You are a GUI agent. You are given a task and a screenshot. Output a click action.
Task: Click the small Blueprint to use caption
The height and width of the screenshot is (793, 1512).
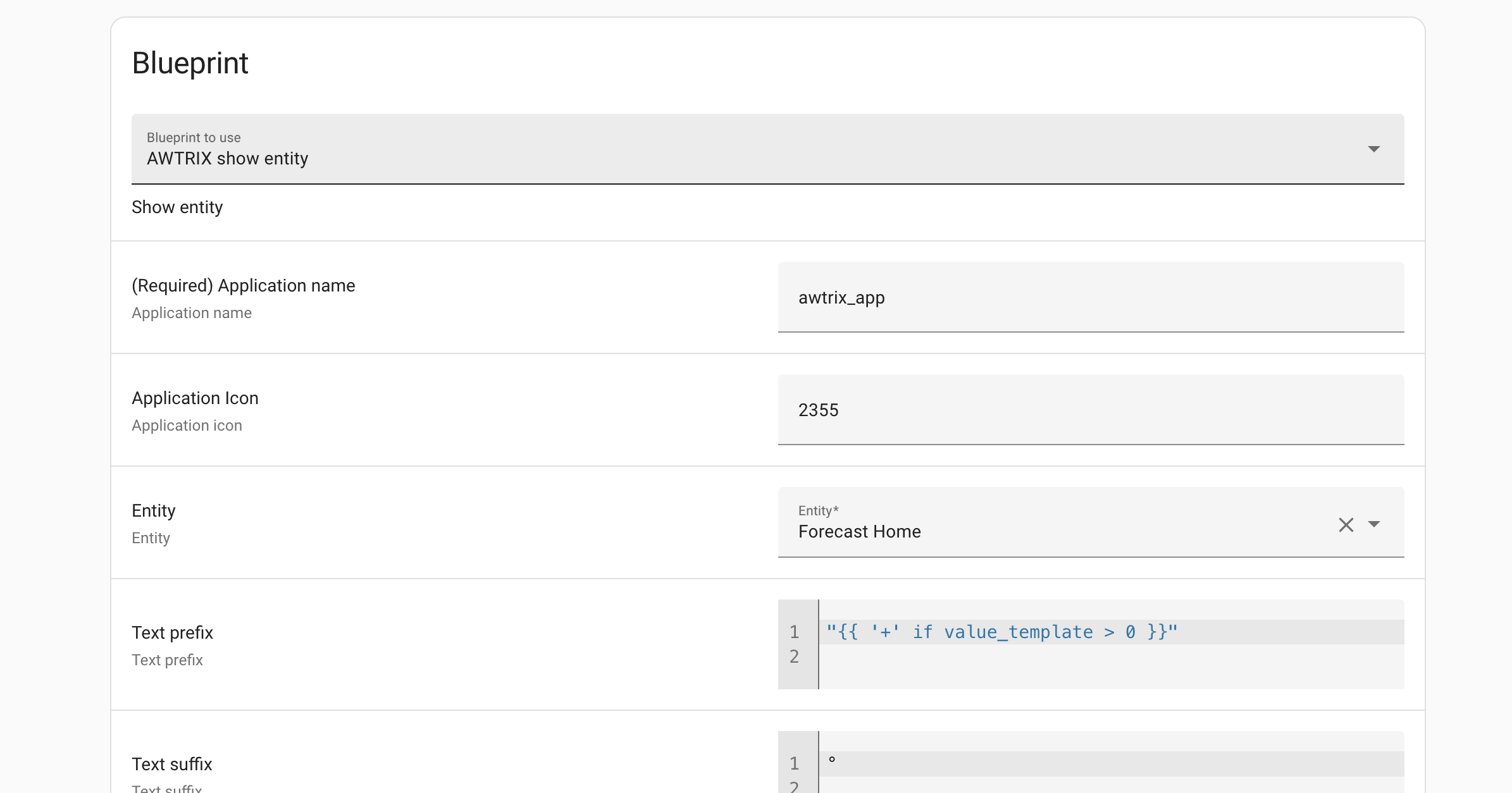[194, 137]
